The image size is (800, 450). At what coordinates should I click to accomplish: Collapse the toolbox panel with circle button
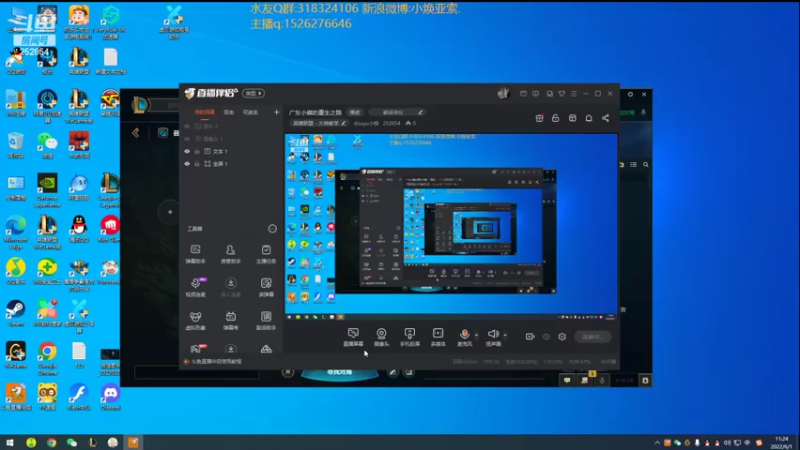[272, 229]
